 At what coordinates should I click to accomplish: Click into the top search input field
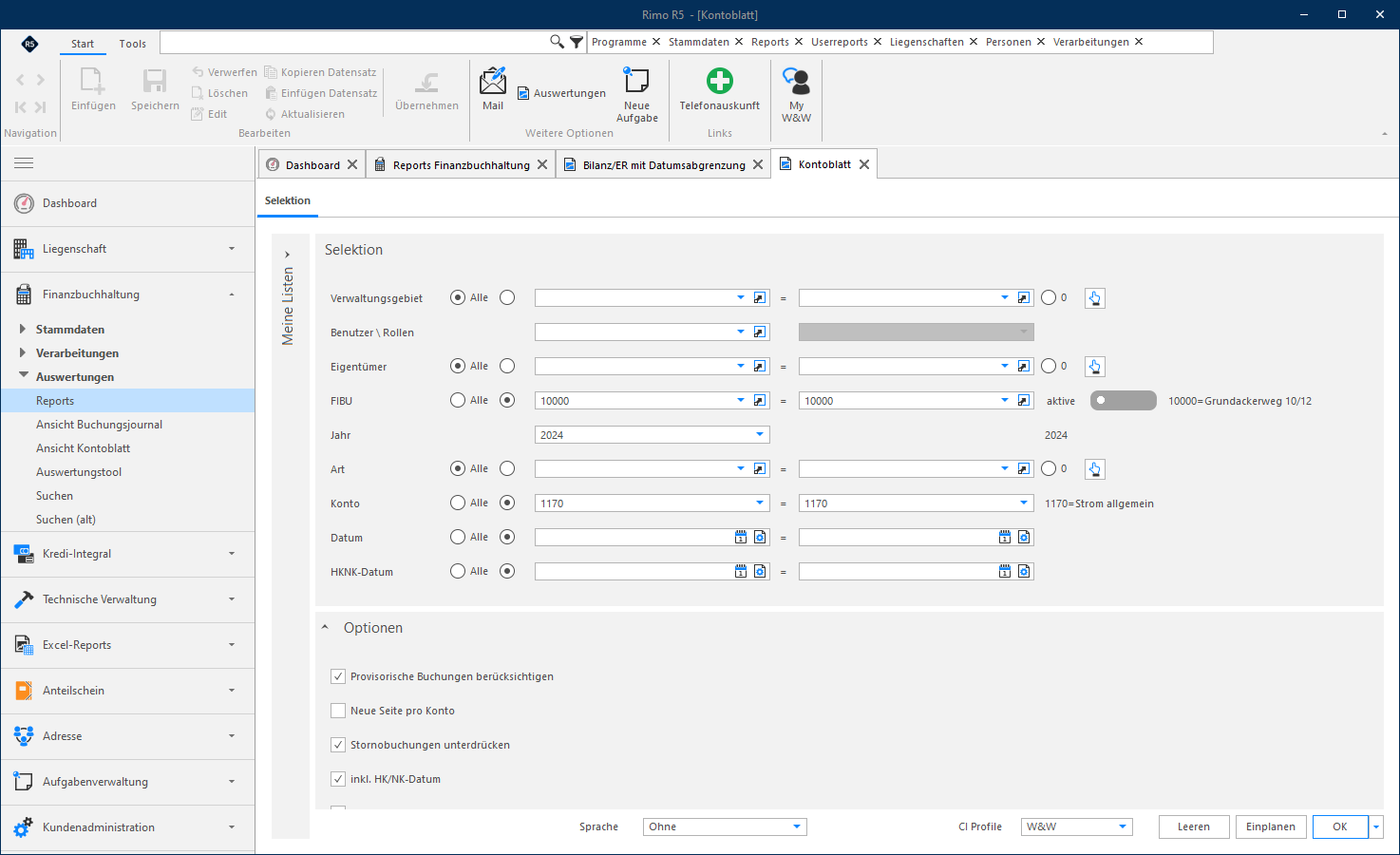[354, 42]
